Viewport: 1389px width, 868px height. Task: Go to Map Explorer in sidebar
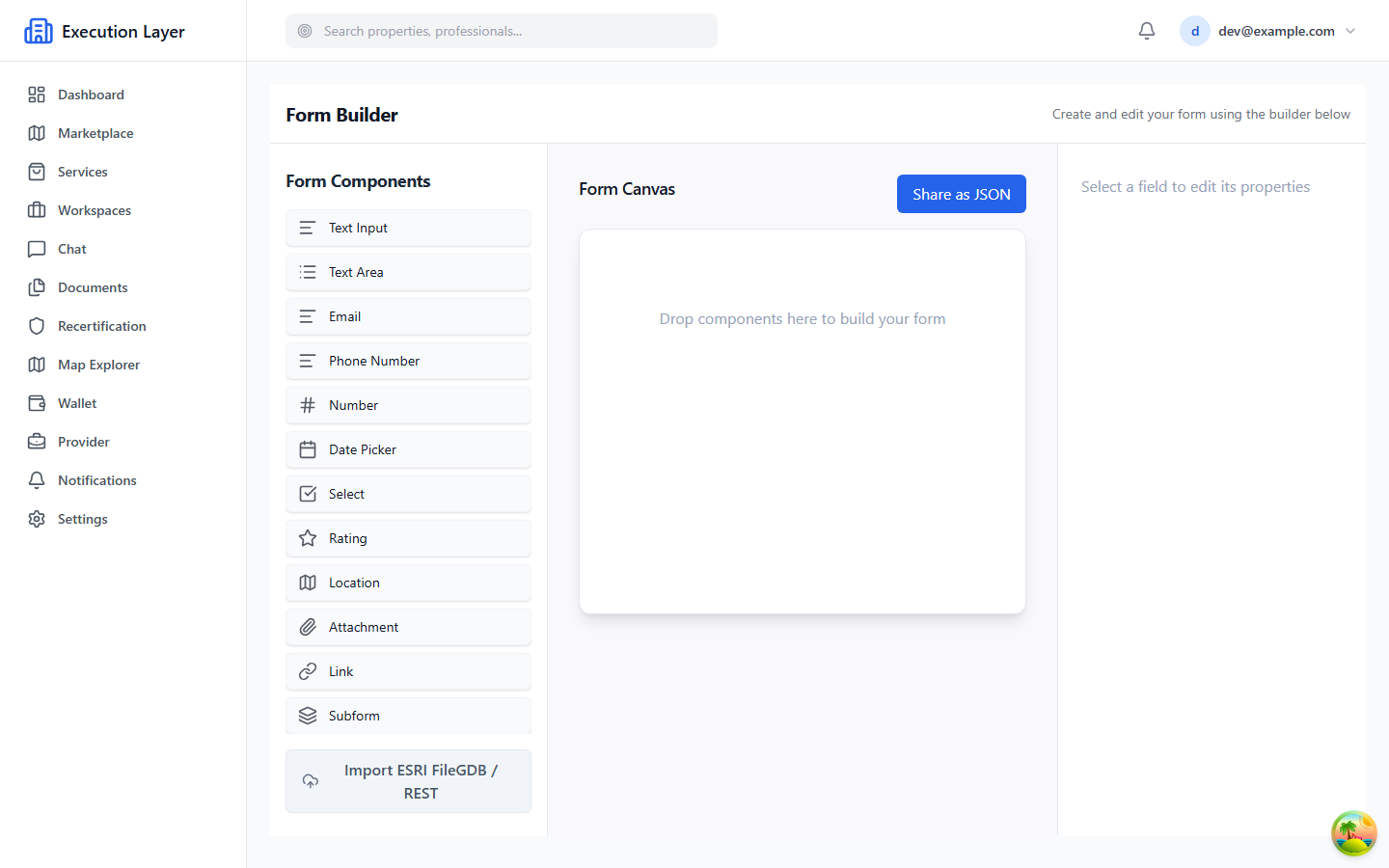(123, 365)
